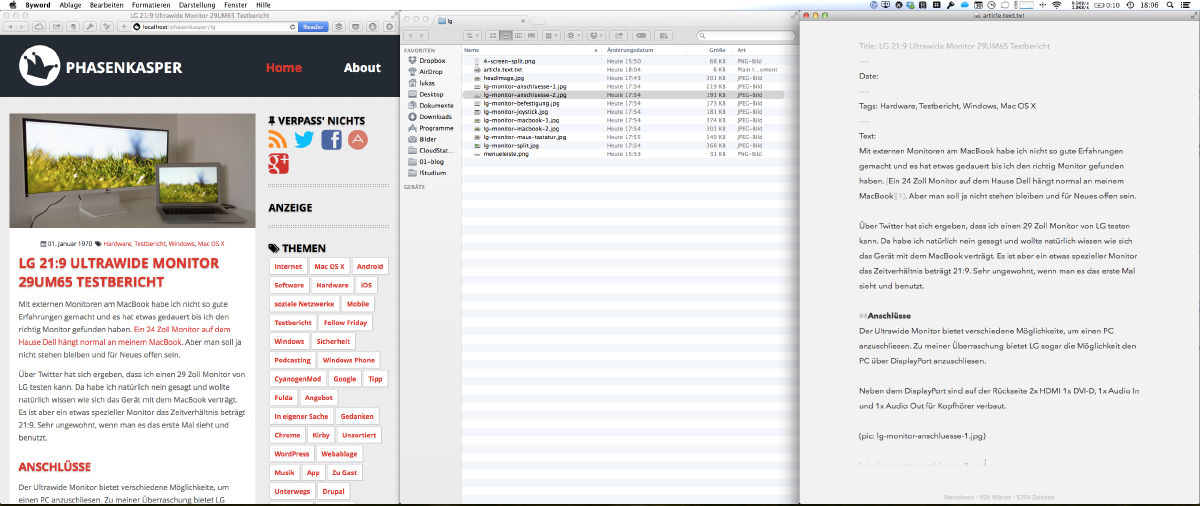Select the 'soziale Netzwerke' theme tag
1200x506 pixels.
(x=304, y=304)
